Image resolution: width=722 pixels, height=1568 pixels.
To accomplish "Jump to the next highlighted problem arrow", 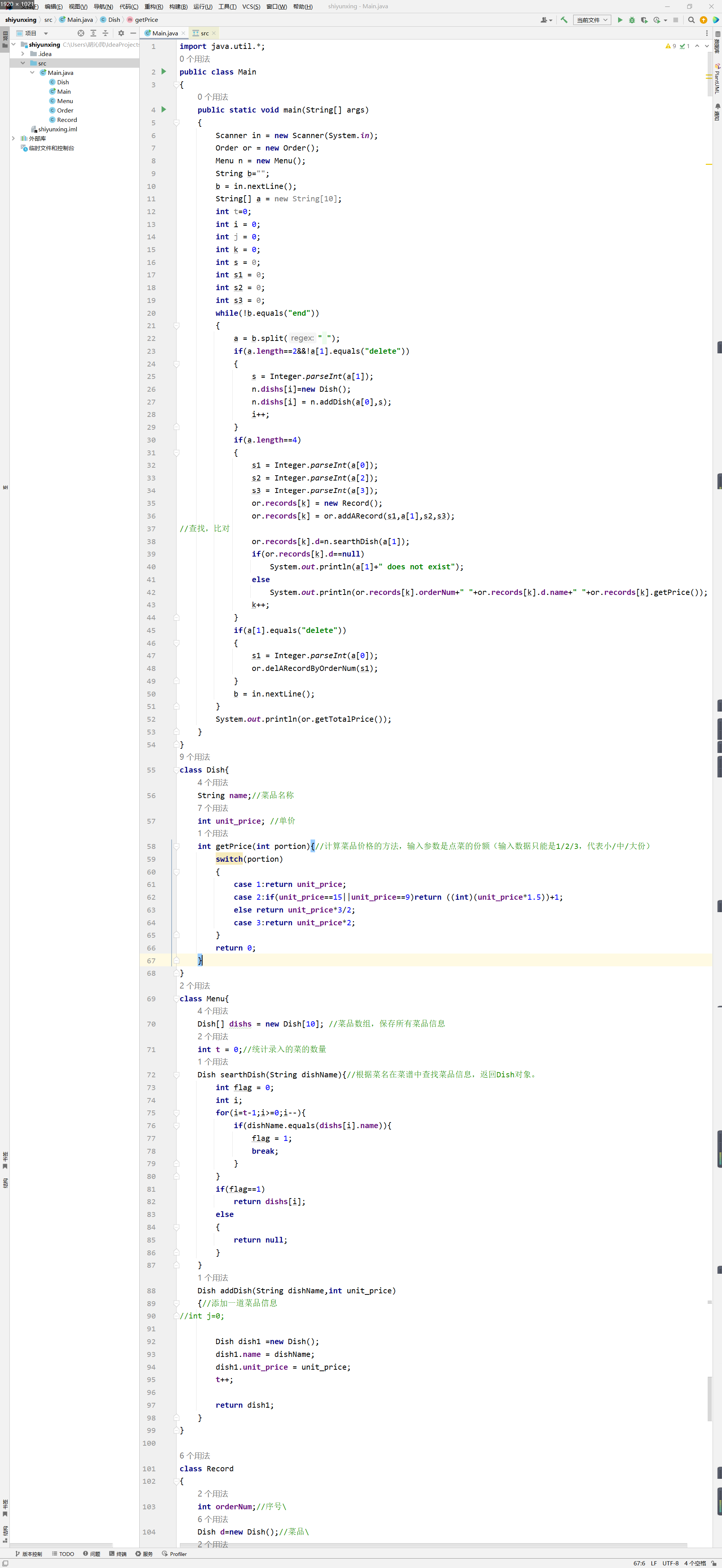I will pos(707,46).
